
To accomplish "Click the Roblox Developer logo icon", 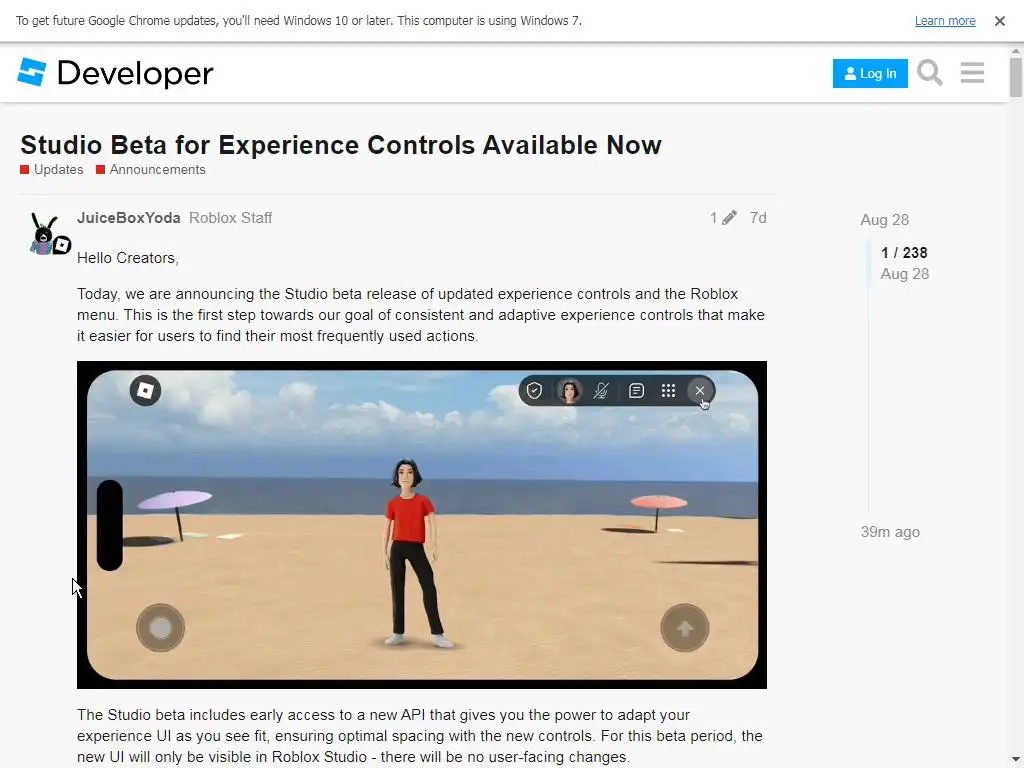I will (x=32, y=72).
